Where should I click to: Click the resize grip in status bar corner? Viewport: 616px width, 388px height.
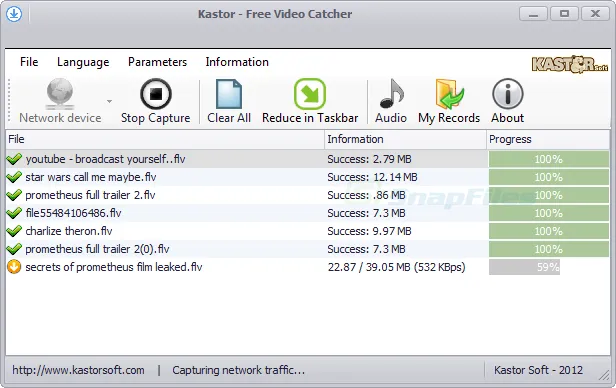tap(604, 375)
